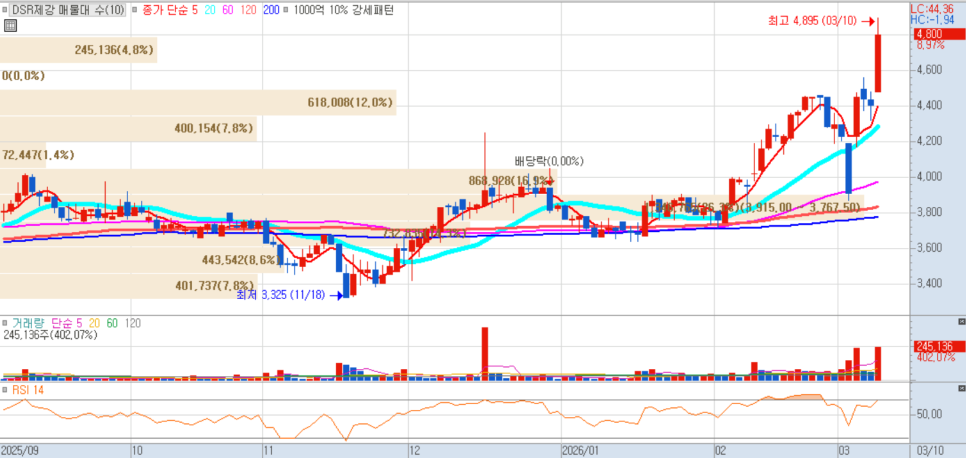Select the 거래량 volume indicator label
The height and width of the screenshot is (458, 966).
[29, 323]
